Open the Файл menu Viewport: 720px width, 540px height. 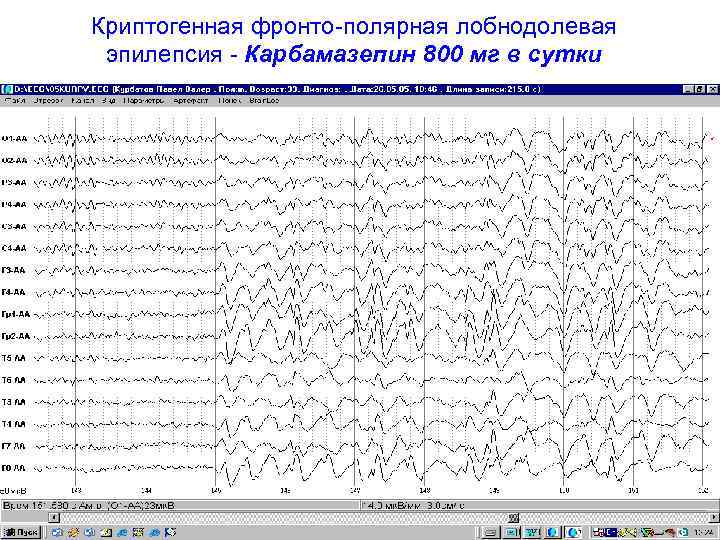15,100
